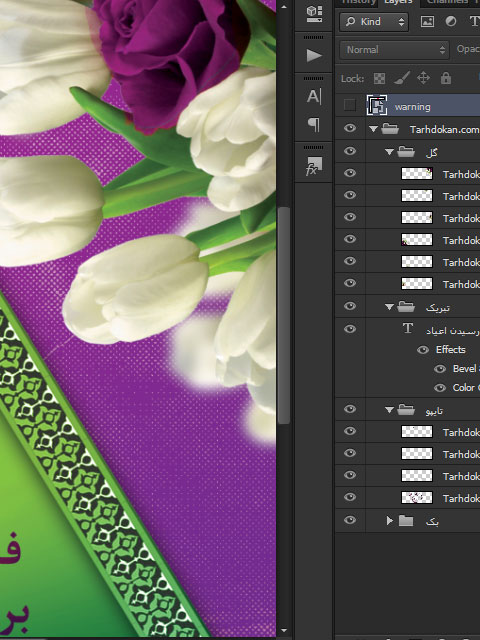Expand the بک group triangle

[389, 520]
